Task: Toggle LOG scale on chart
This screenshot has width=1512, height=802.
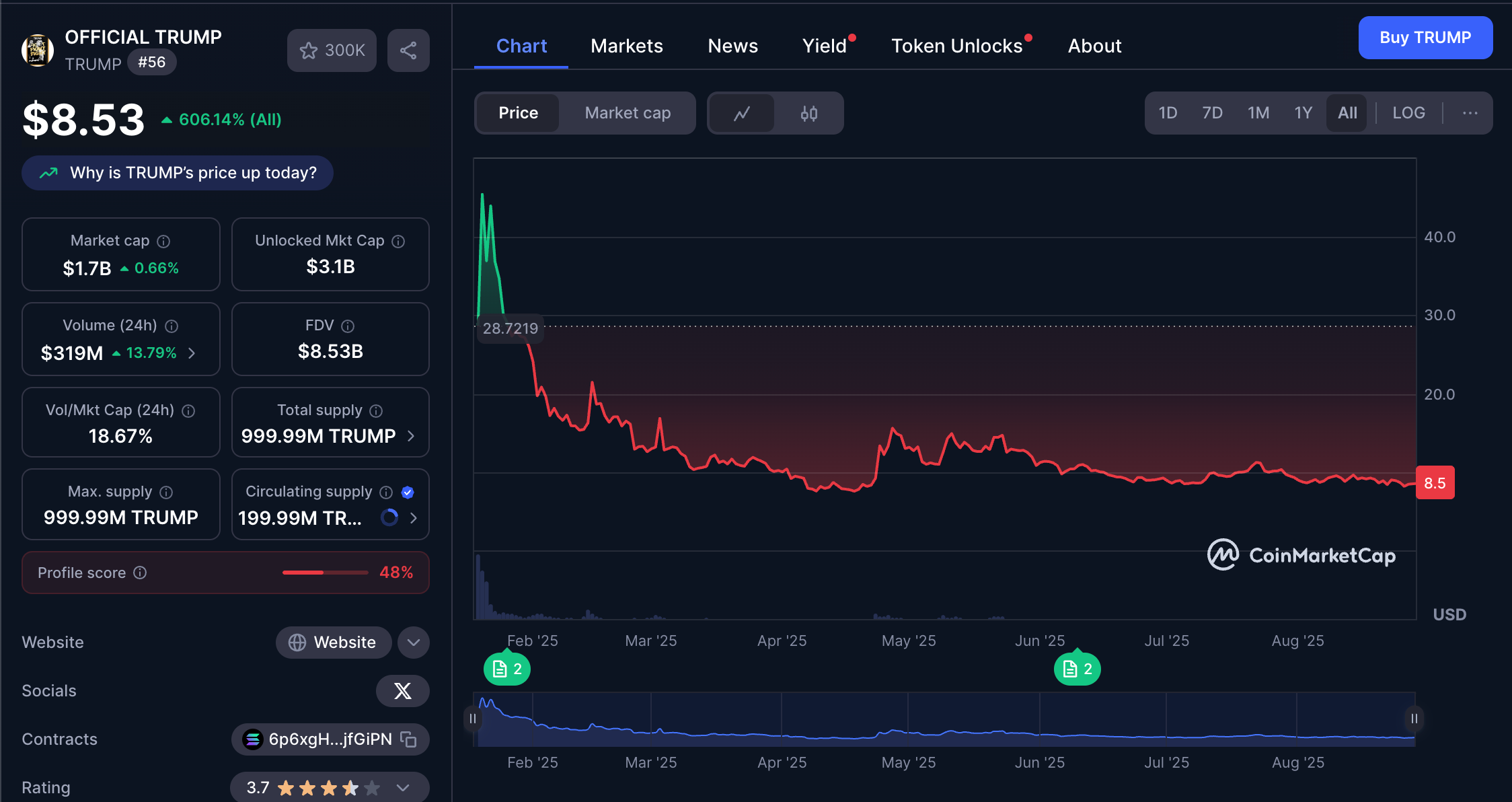Action: click(1408, 113)
